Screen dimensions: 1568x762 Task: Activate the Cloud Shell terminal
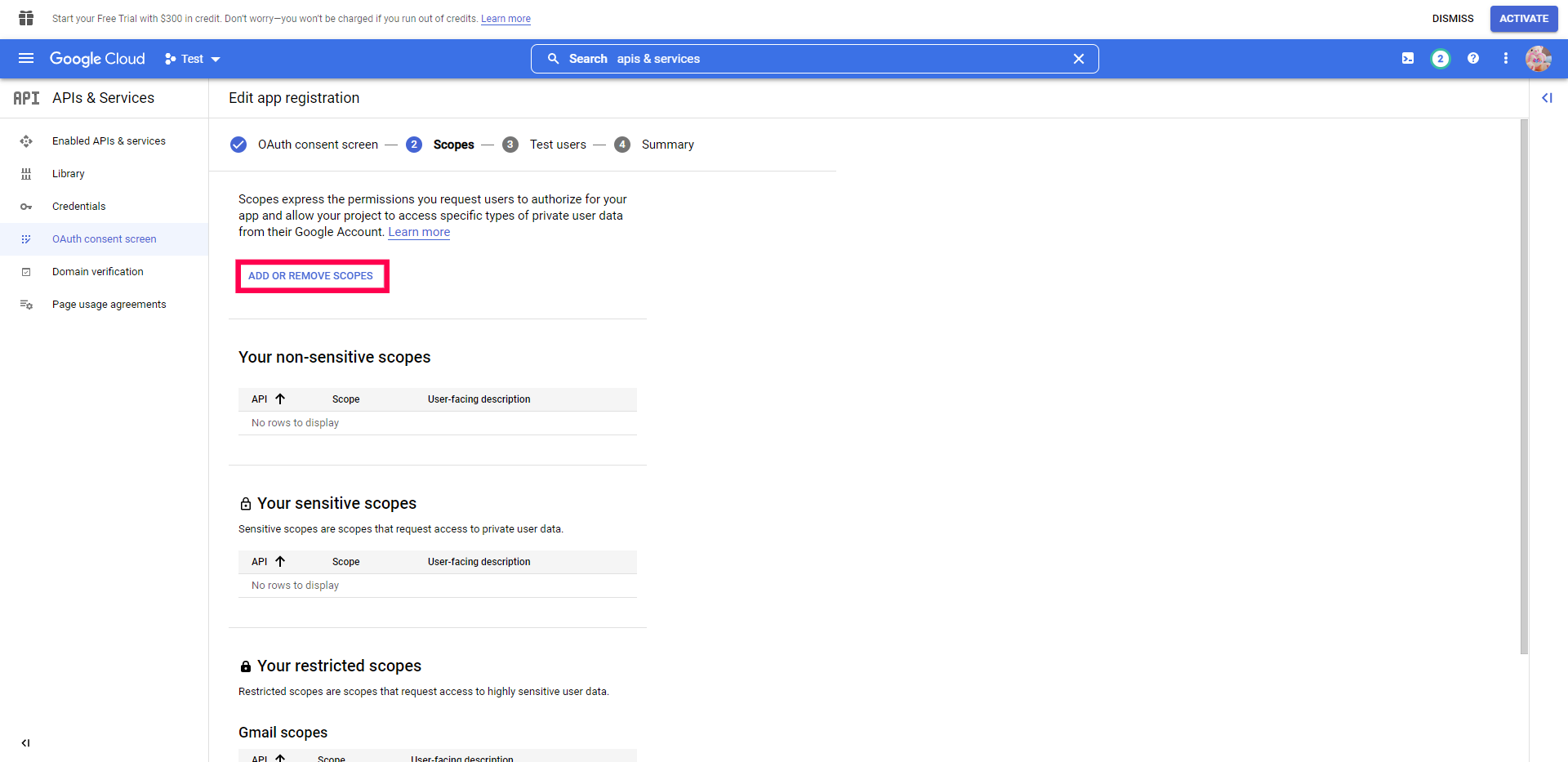pyautogui.click(x=1407, y=58)
